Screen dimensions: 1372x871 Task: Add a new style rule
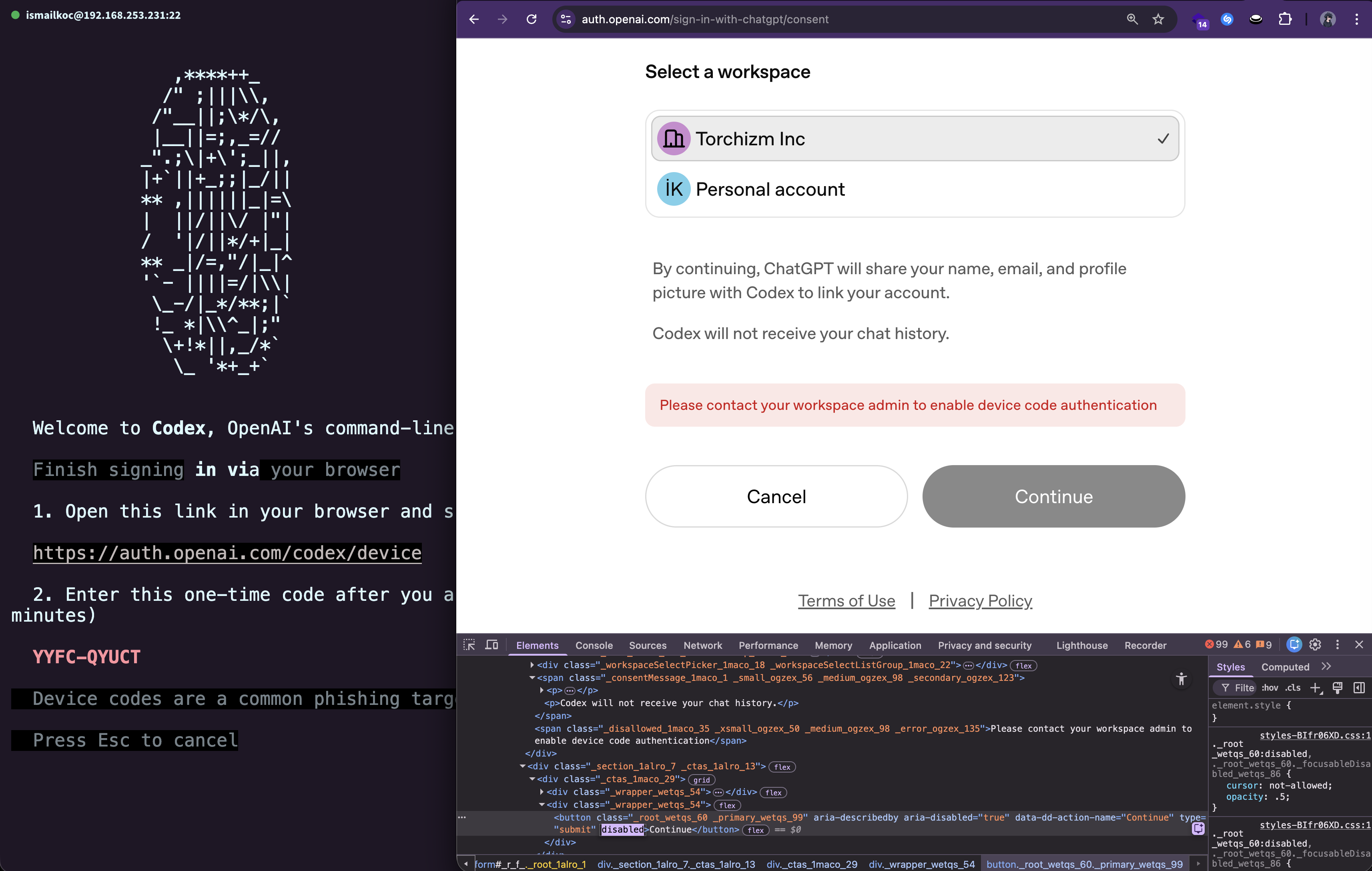point(1316,688)
